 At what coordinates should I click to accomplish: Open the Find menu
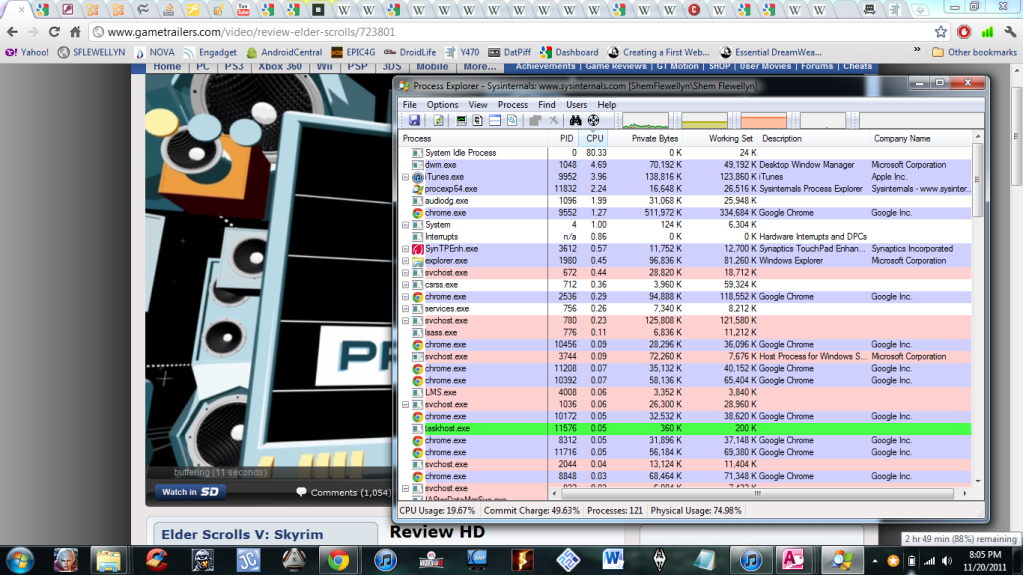pyautogui.click(x=547, y=104)
